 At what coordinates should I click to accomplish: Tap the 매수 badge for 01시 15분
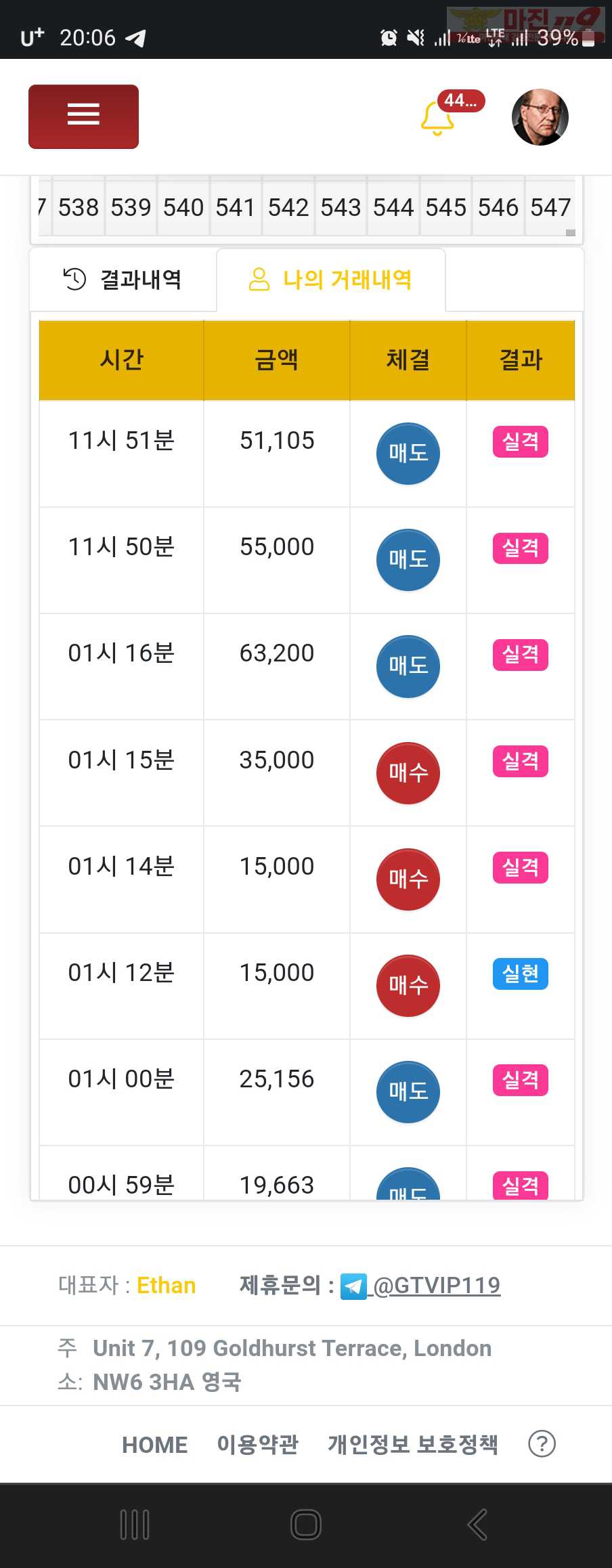[x=408, y=773]
